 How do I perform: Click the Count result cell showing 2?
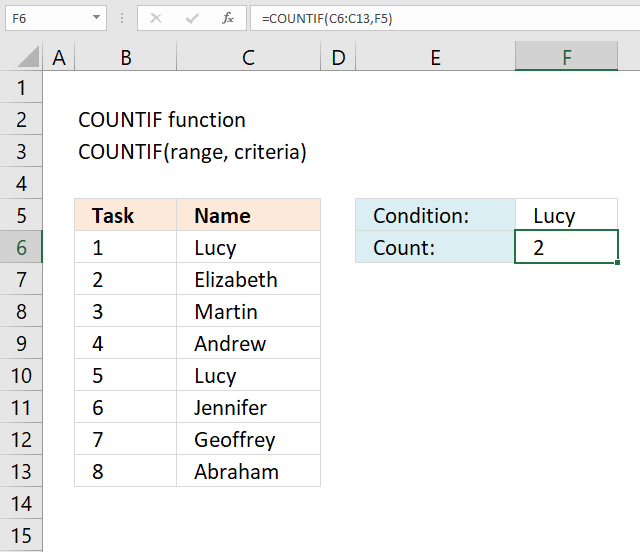[x=566, y=247]
